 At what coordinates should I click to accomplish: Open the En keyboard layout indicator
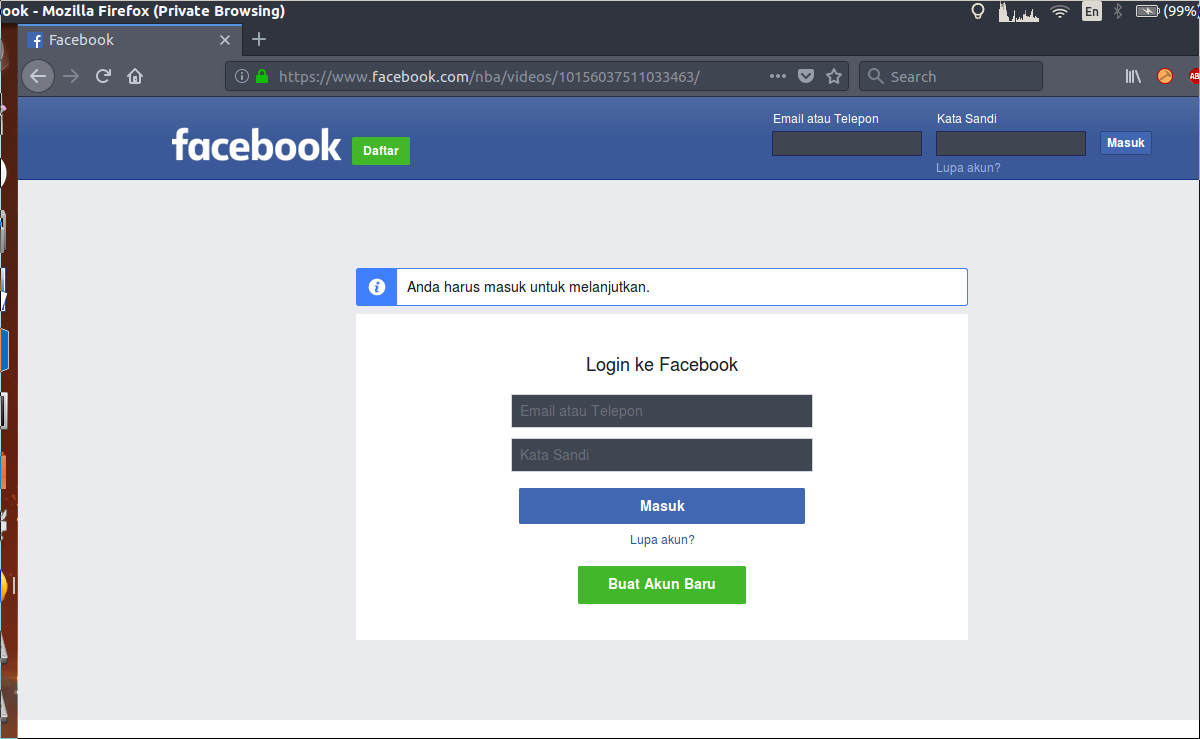pyautogui.click(x=1092, y=12)
